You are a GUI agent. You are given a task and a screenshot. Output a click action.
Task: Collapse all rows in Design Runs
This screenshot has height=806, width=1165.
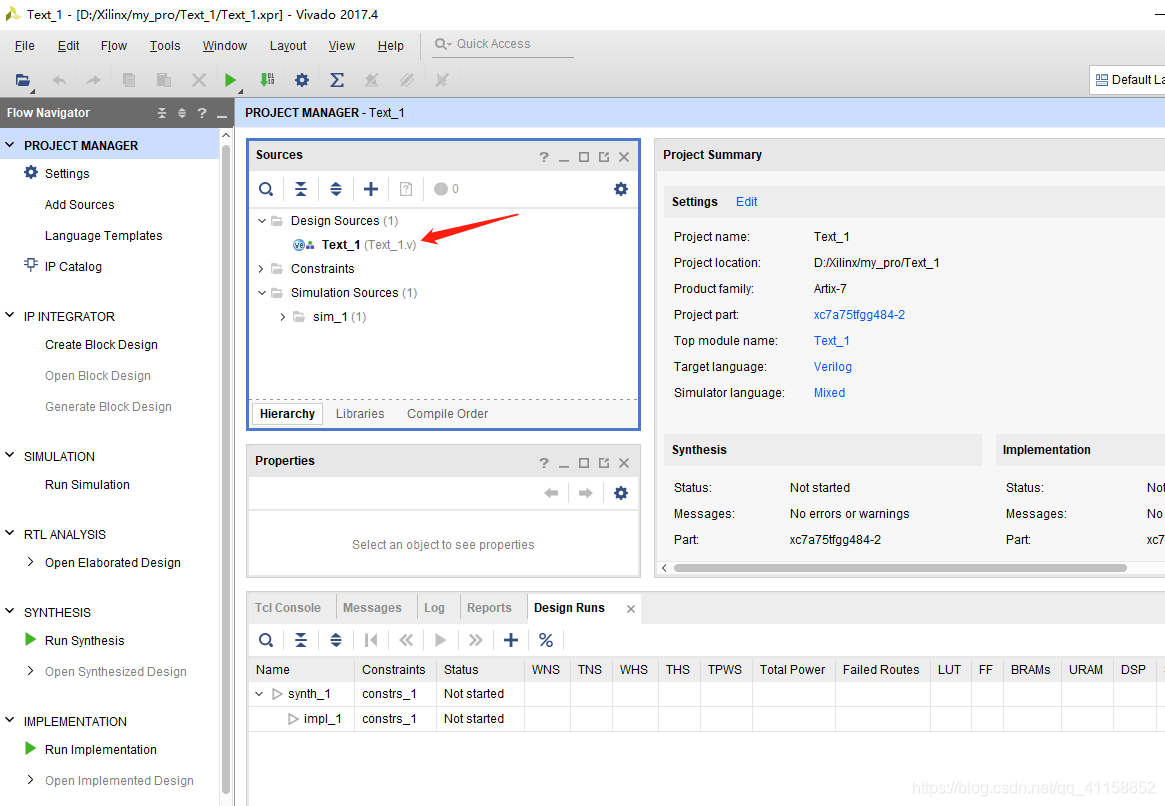[x=301, y=640]
